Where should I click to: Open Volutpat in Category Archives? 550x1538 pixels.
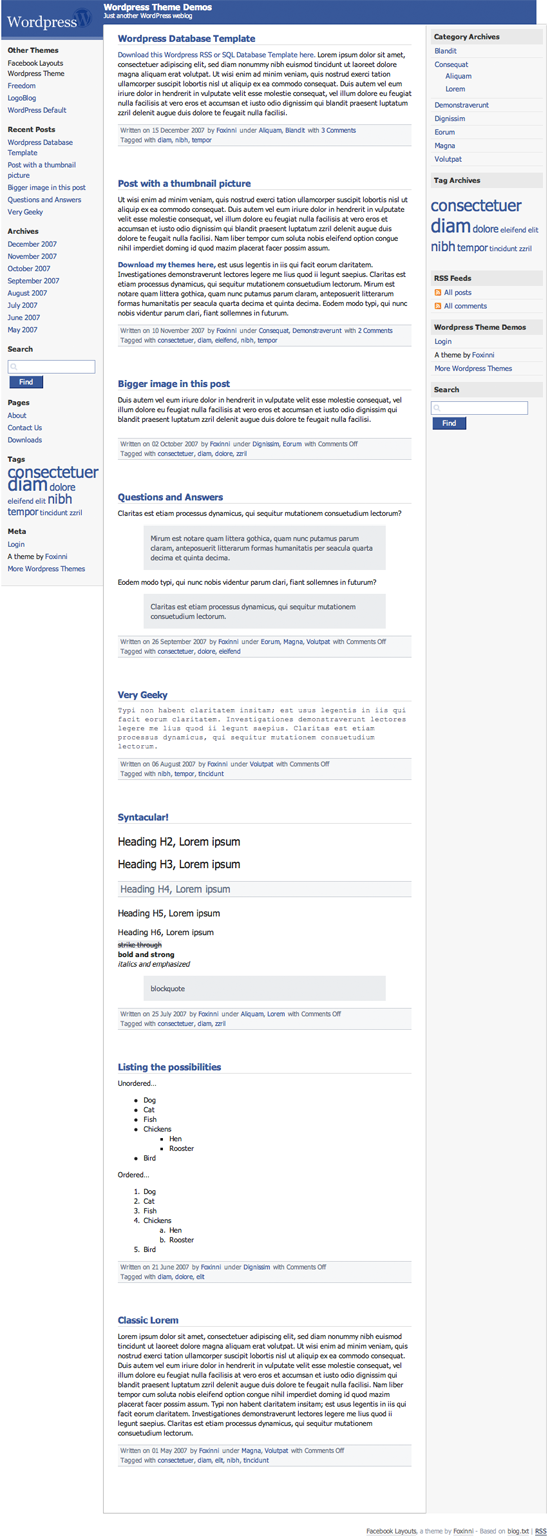coord(448,159)
